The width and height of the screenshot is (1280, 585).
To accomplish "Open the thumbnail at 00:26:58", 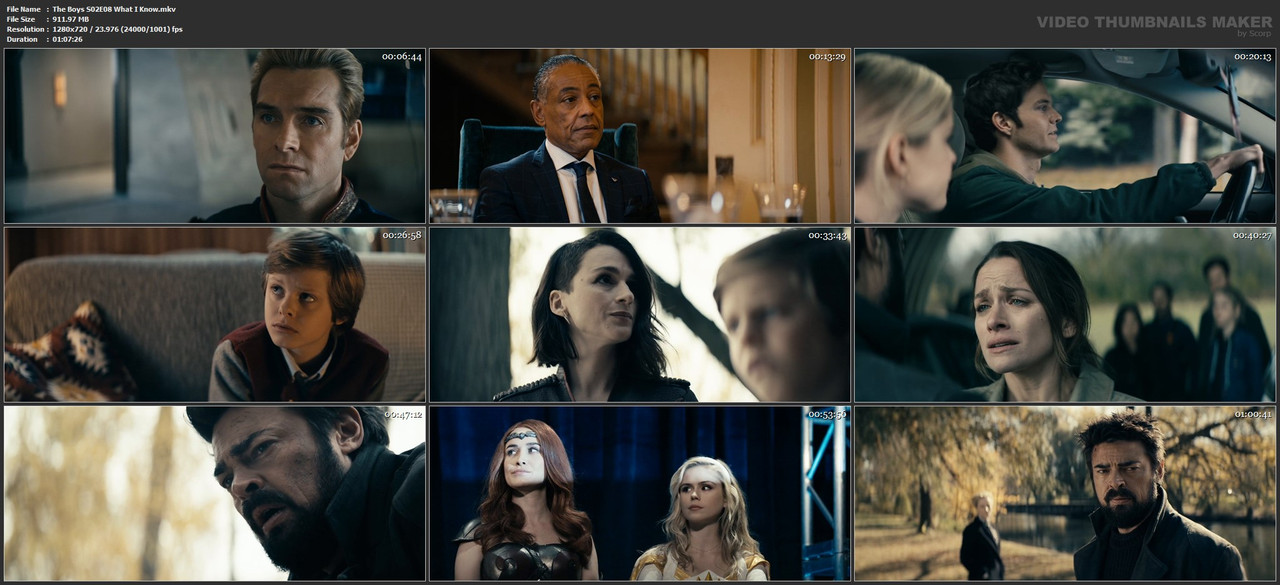I will pos(215,315).
